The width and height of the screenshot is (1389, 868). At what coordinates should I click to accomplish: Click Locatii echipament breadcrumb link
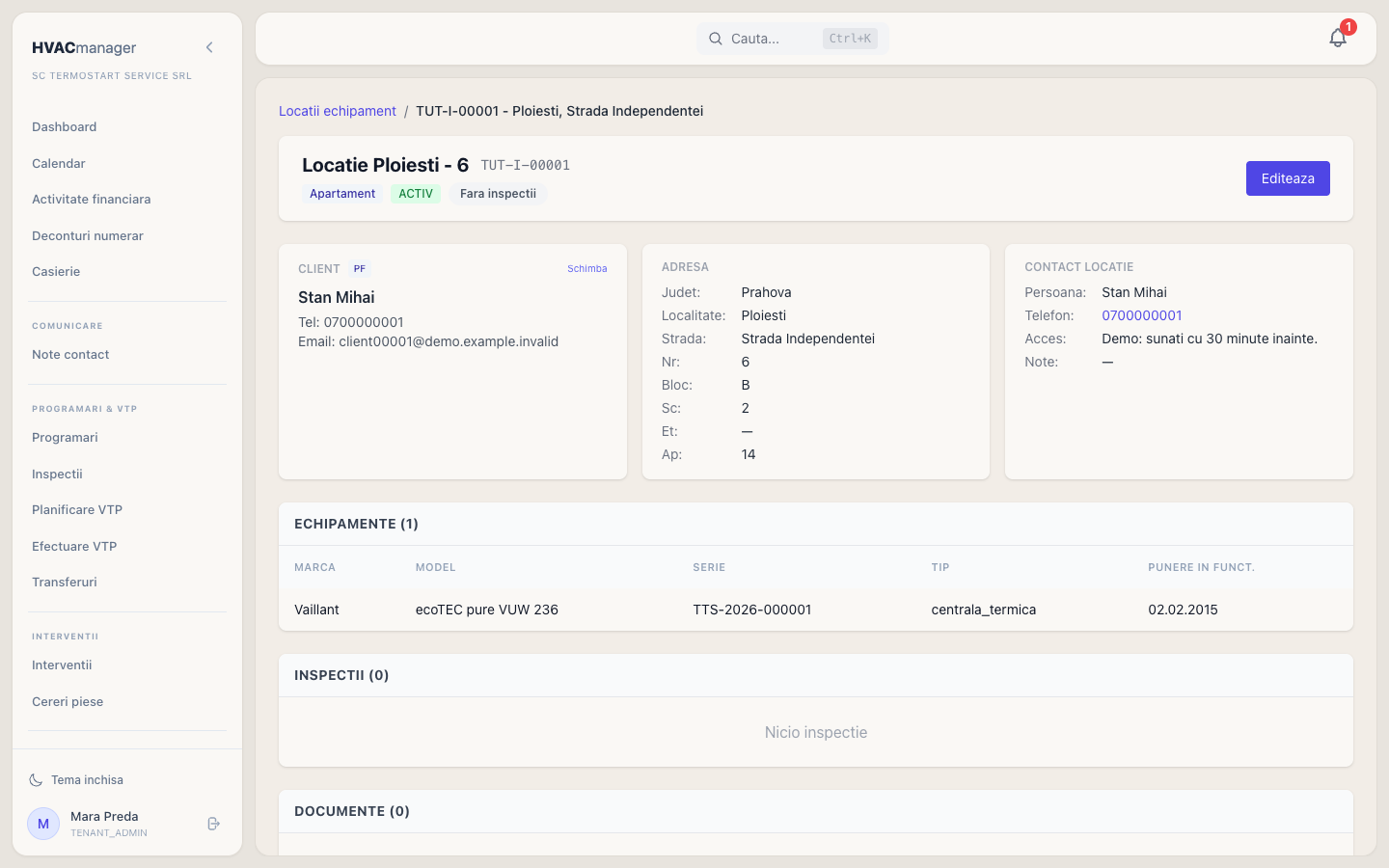(338, 111)
